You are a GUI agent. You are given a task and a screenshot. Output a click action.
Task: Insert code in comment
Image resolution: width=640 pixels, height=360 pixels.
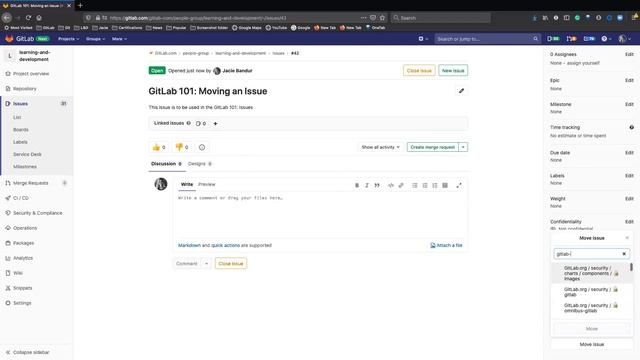pos(391,185)
